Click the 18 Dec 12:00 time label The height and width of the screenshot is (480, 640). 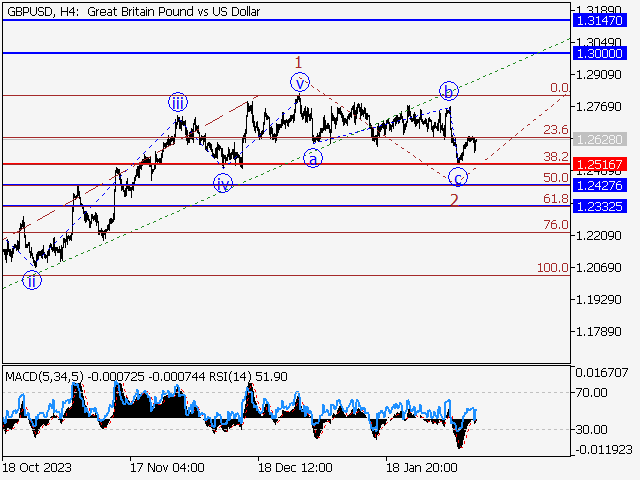click(x=295, y=467)
